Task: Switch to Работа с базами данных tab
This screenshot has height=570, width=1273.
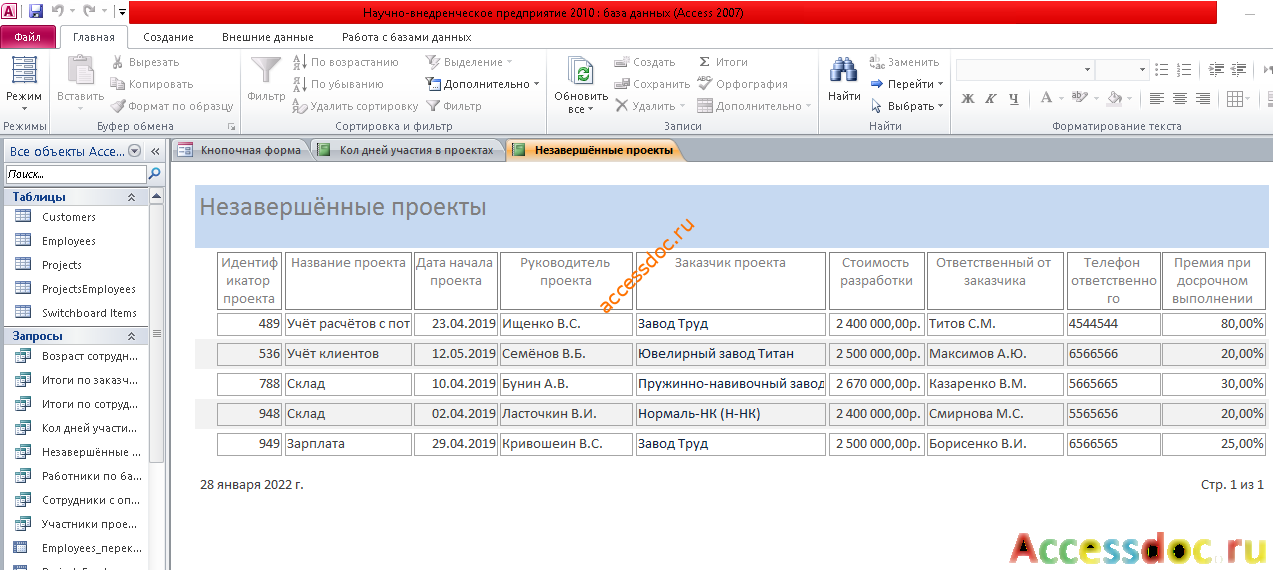Action: 406,37
